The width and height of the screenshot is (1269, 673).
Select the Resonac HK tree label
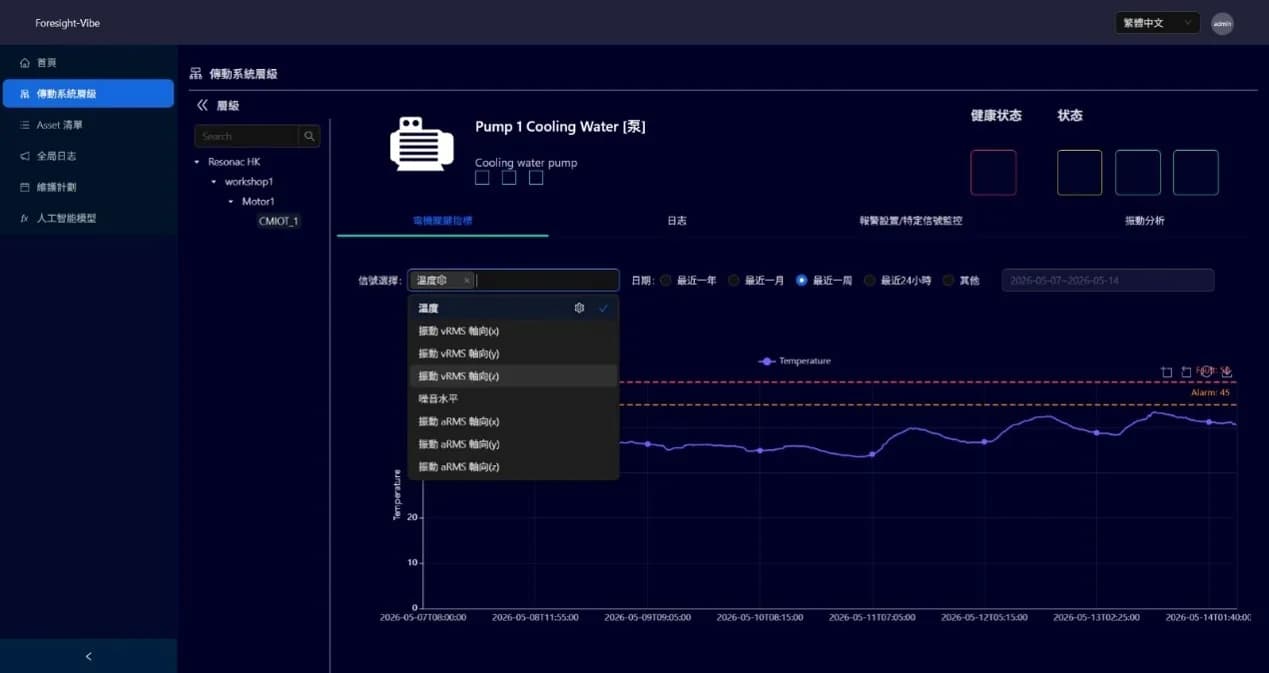(x=234, y=162)
